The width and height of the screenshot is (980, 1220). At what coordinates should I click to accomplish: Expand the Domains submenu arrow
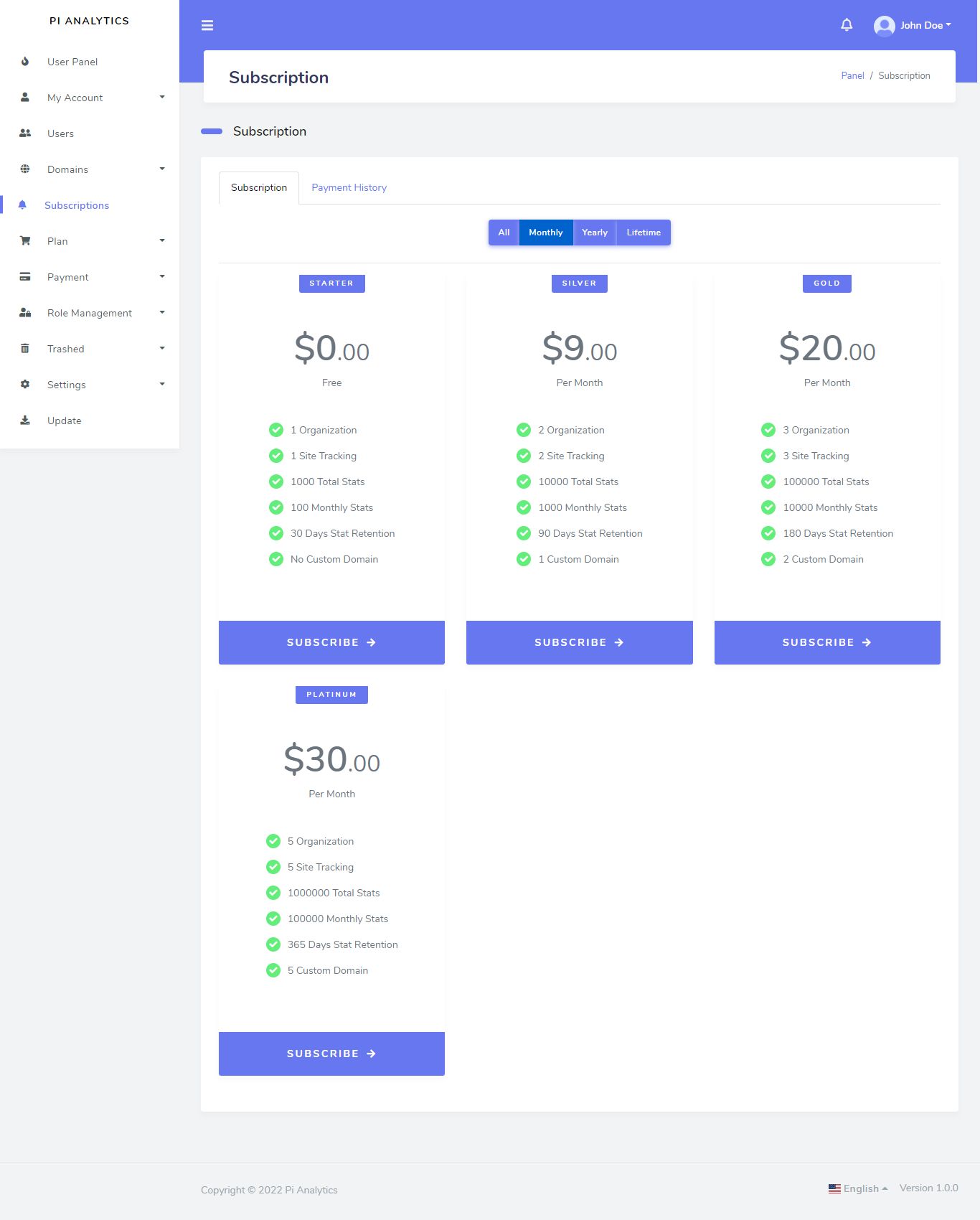pos(162,169)
